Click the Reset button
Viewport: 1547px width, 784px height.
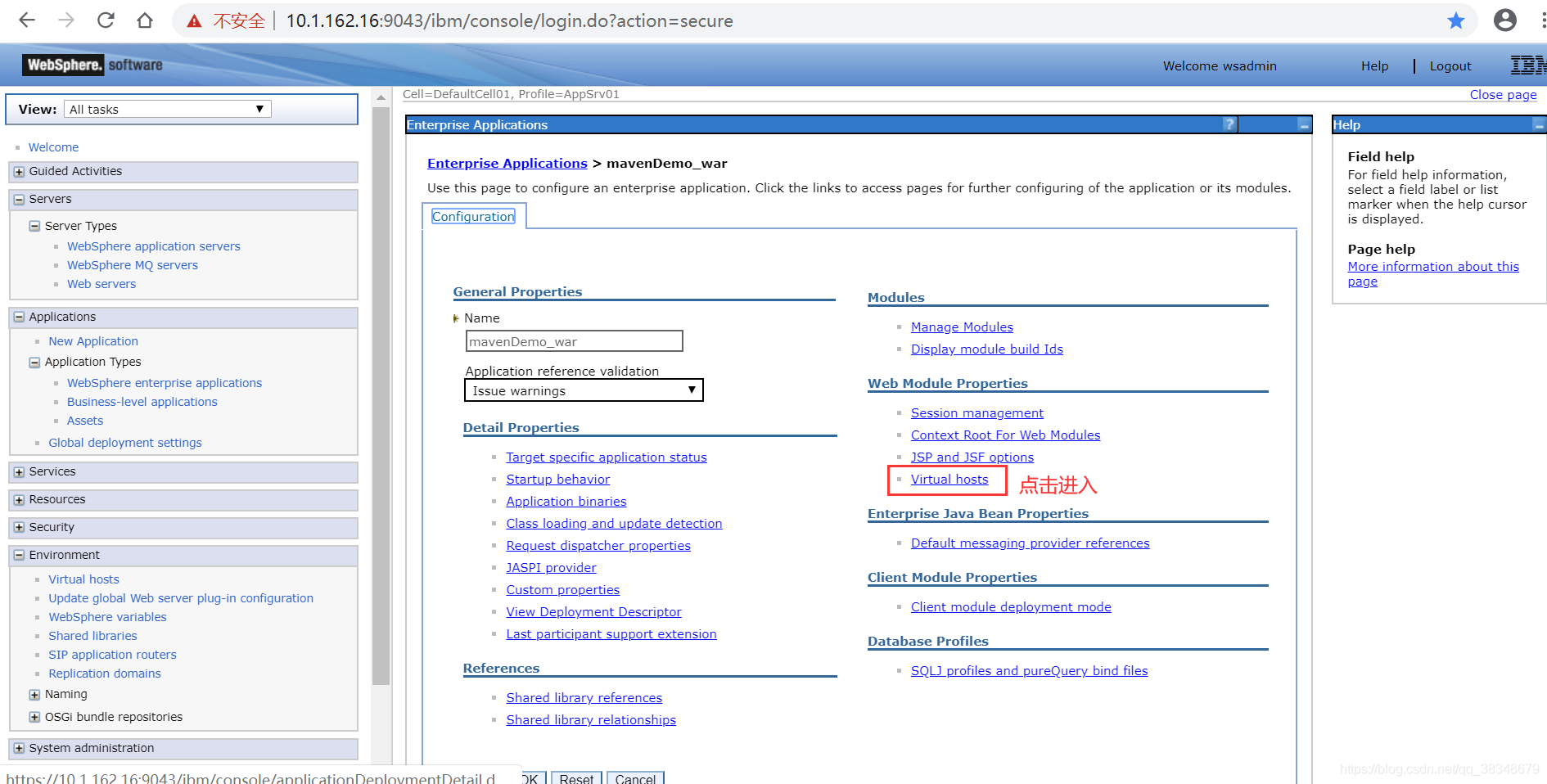point(576,778)
